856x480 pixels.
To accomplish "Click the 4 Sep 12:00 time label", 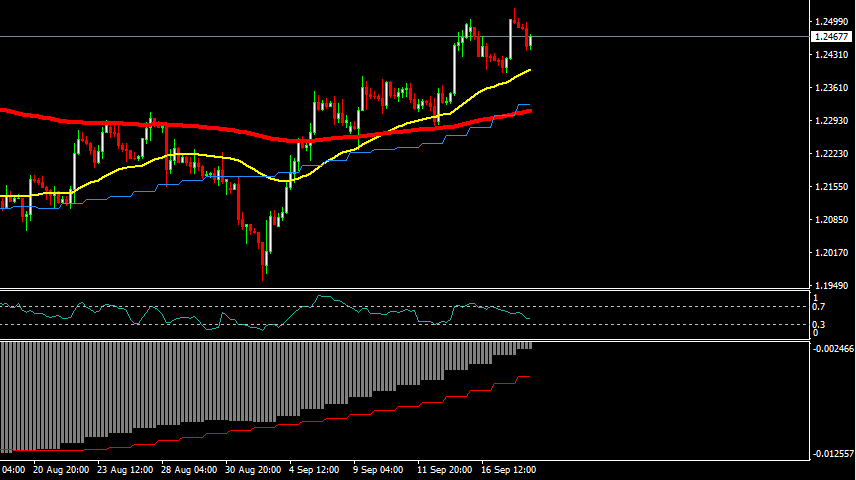I will coord(314,470).
